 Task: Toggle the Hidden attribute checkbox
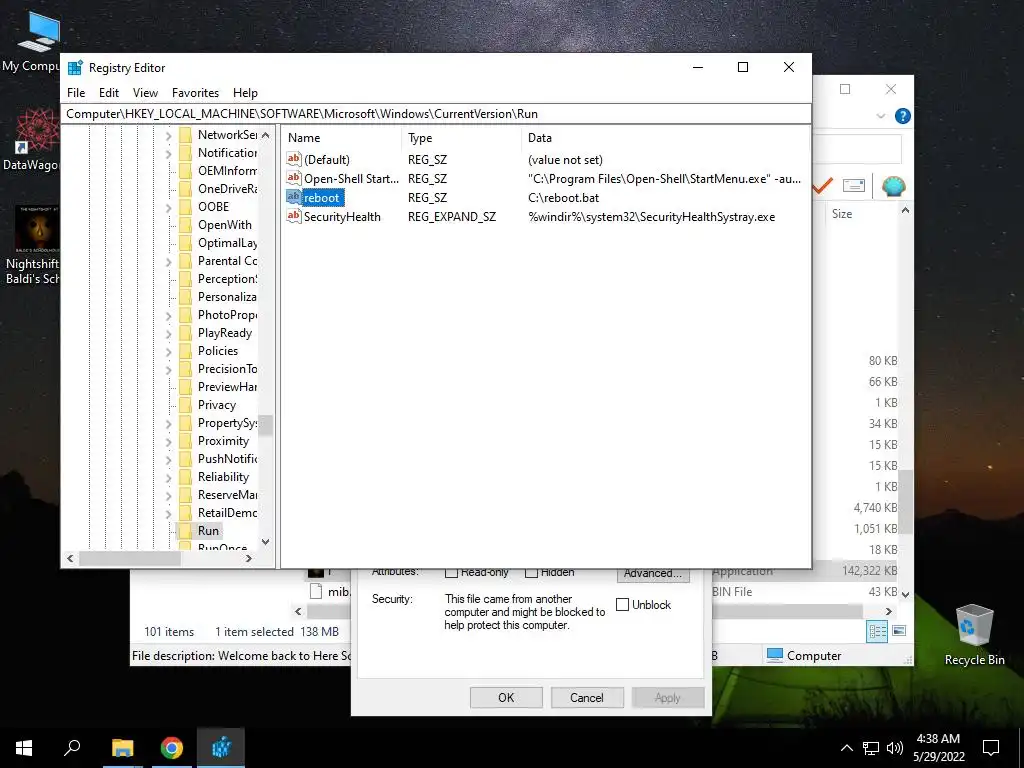click(531, 573)
